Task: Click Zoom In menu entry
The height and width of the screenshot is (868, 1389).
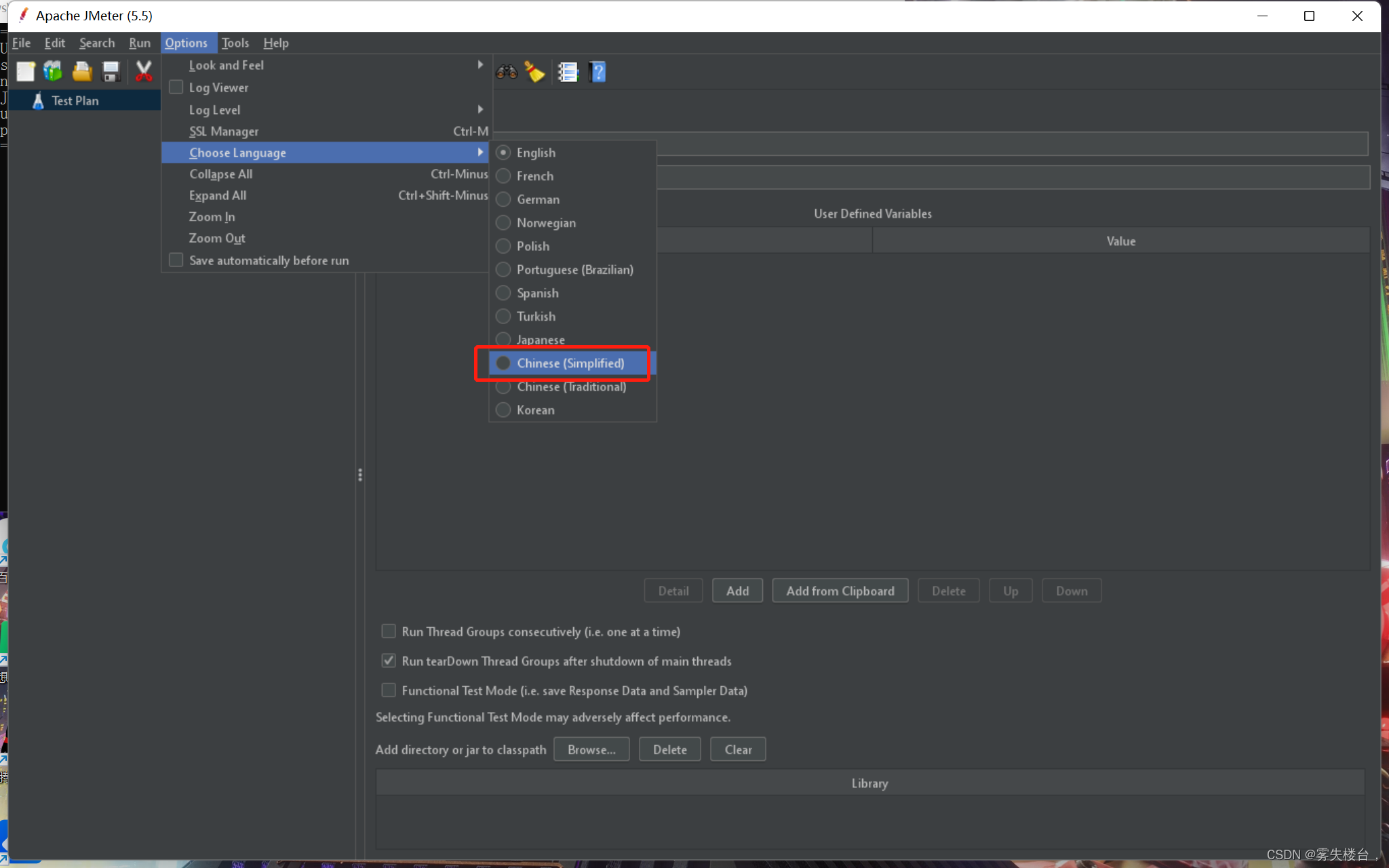Action: tap(326, 217)
